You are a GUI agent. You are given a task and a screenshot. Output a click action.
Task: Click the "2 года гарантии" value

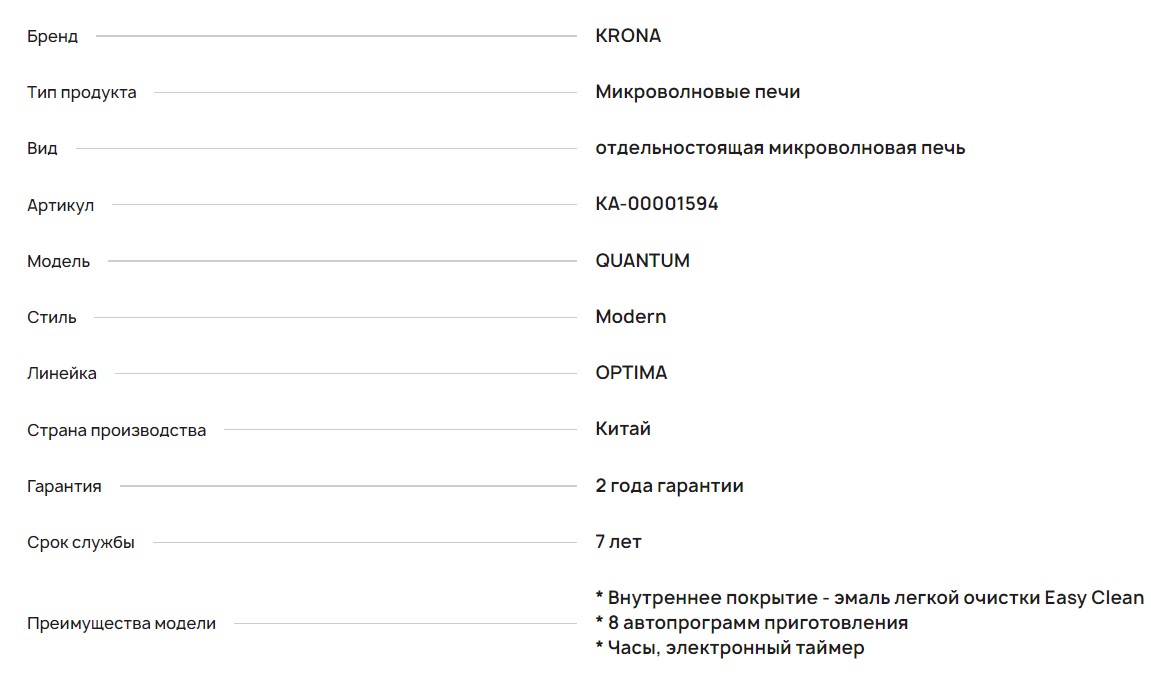coord(669,486)
